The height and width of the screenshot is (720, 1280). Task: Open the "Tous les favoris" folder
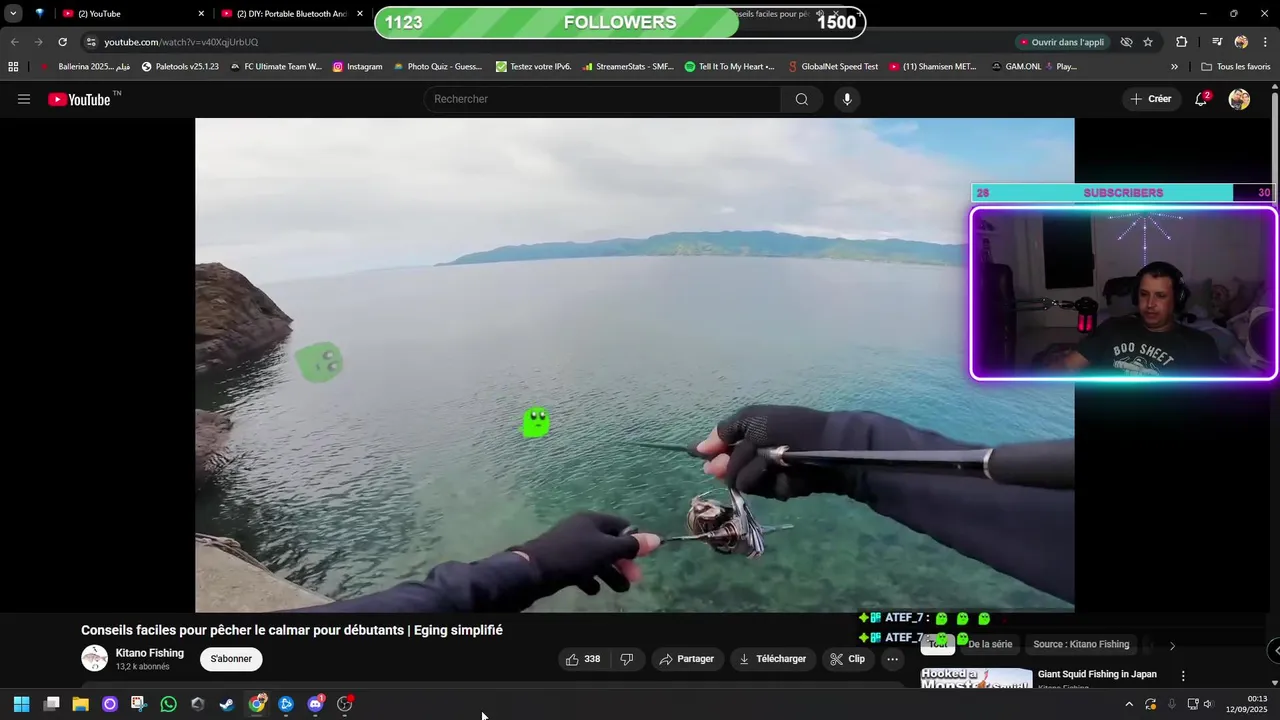pyautogui.click(x=1236, y=67)
